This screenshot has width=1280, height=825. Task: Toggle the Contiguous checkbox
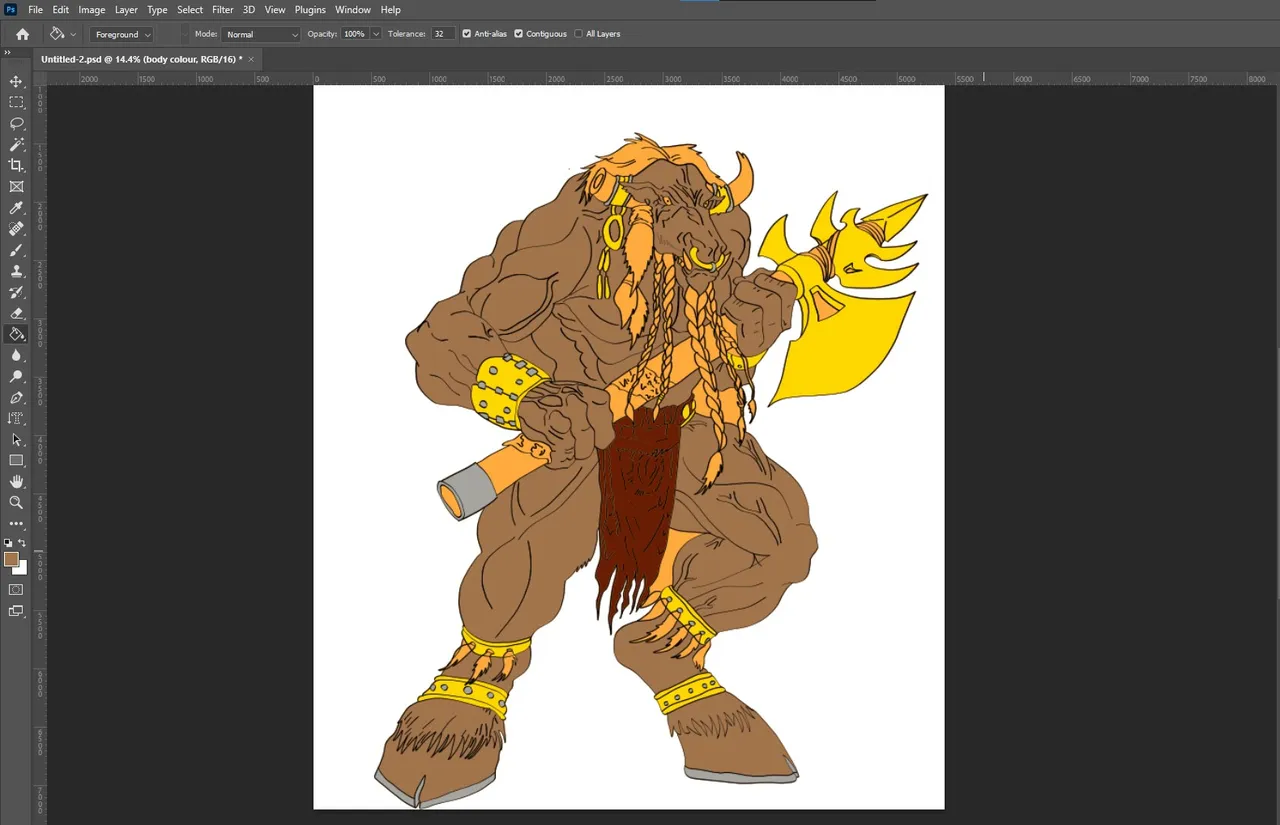(518, 34)
